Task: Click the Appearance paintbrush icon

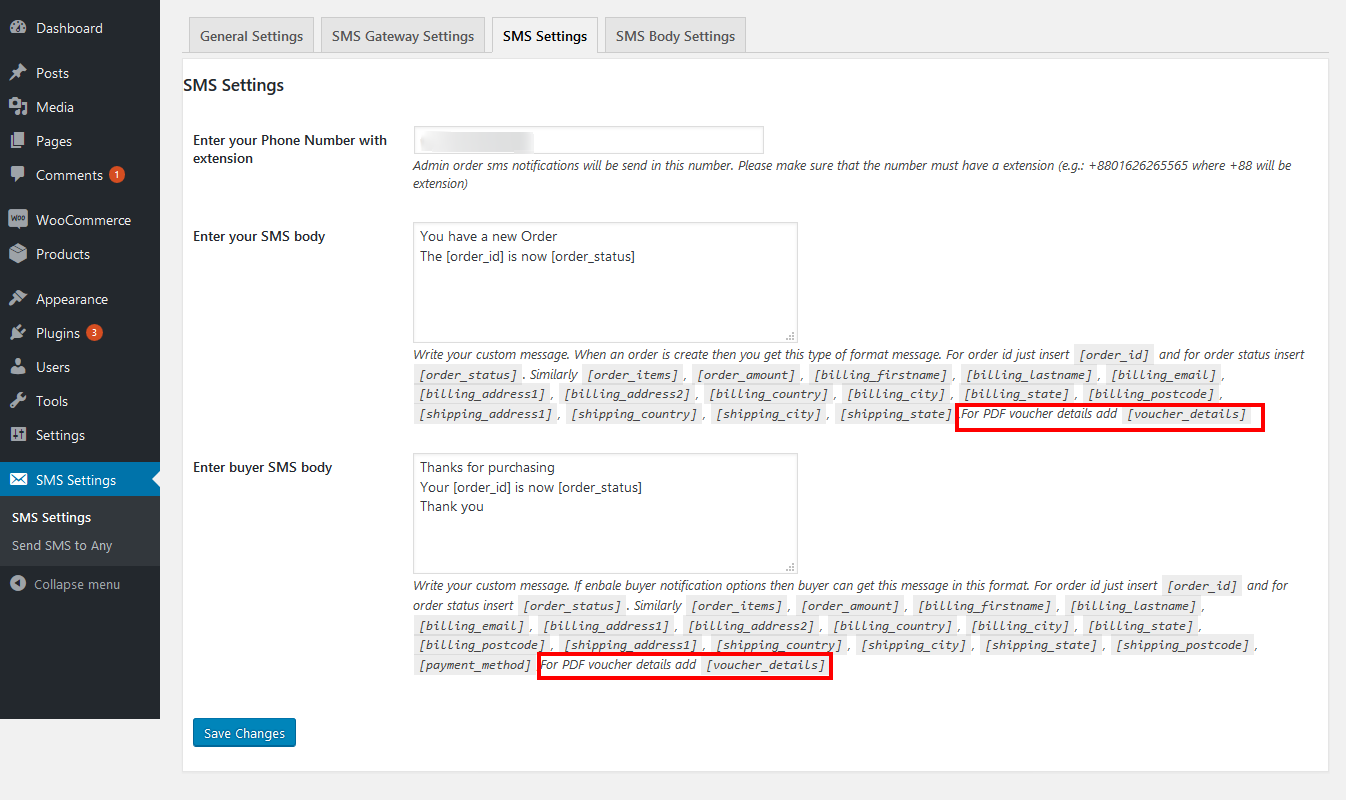Action: point(18,299)
